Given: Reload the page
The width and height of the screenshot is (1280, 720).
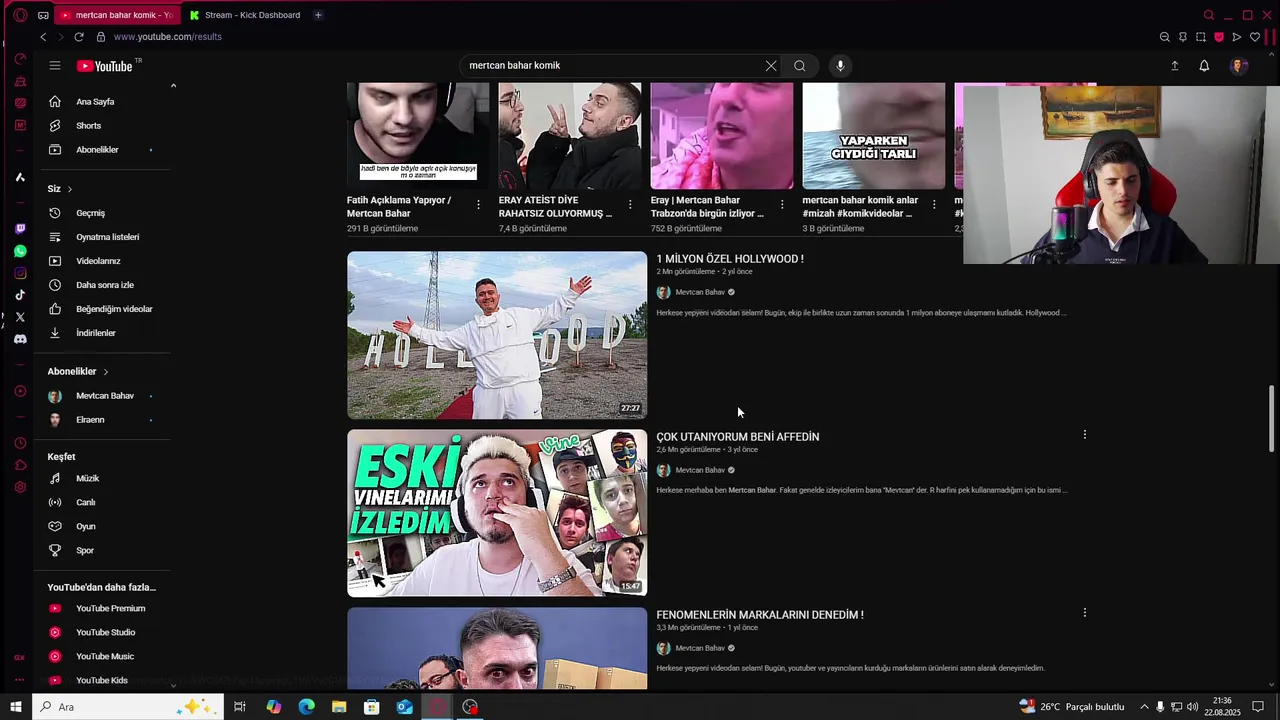Looking at the screenshot, I should (79, 37).
